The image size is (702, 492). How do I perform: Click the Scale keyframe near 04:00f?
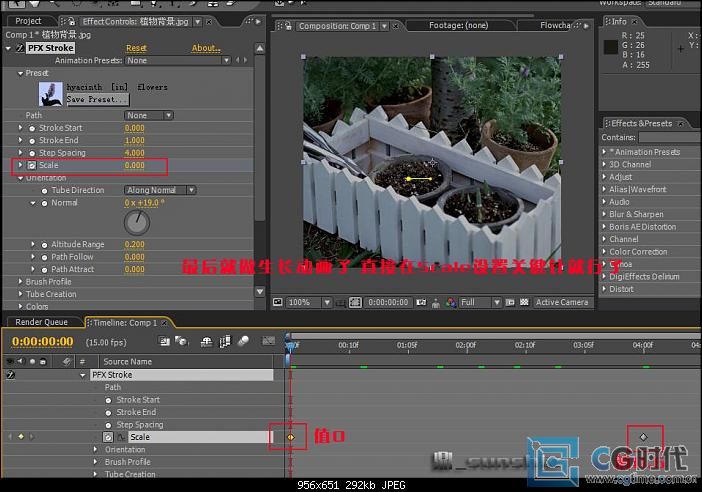click(x=643, y=437)
